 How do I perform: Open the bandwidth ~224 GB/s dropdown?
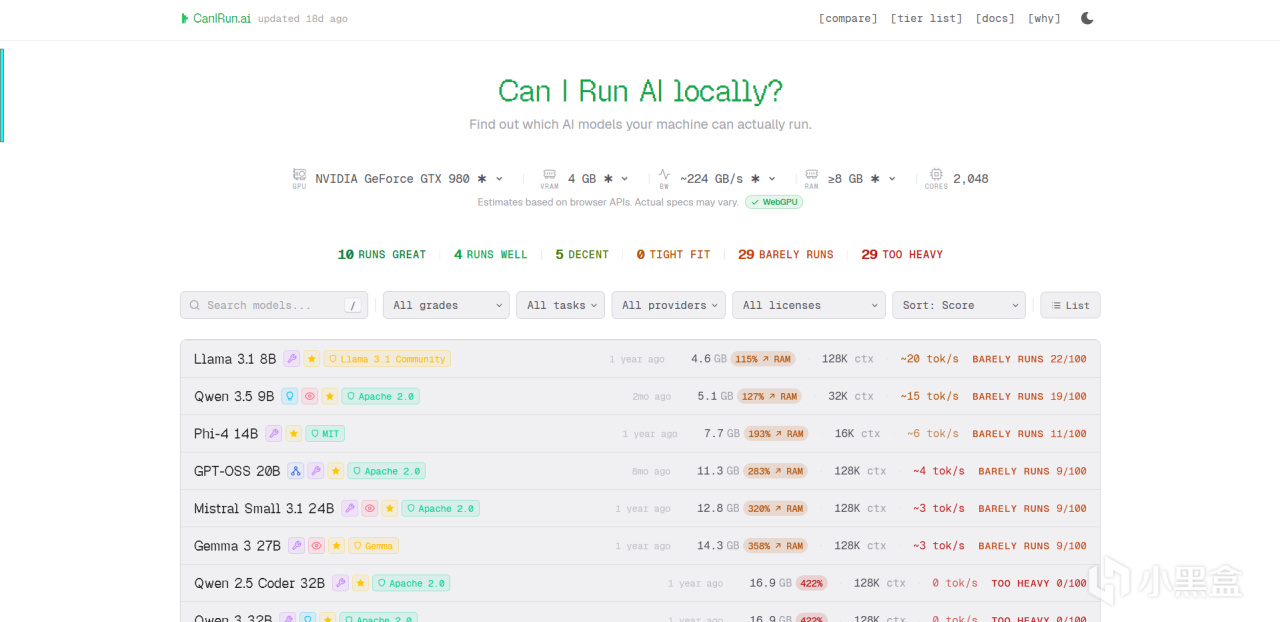[728, 178]
